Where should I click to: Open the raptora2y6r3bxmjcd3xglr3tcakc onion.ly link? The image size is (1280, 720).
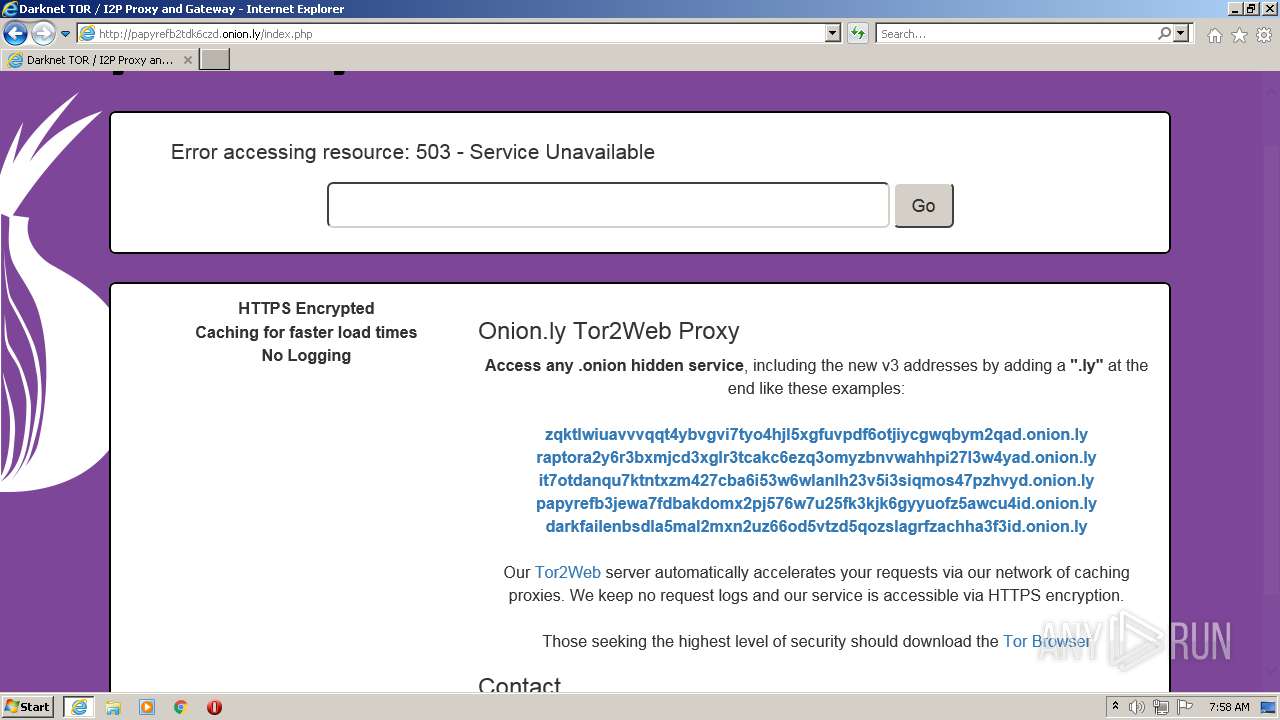(x=816, y=457)
